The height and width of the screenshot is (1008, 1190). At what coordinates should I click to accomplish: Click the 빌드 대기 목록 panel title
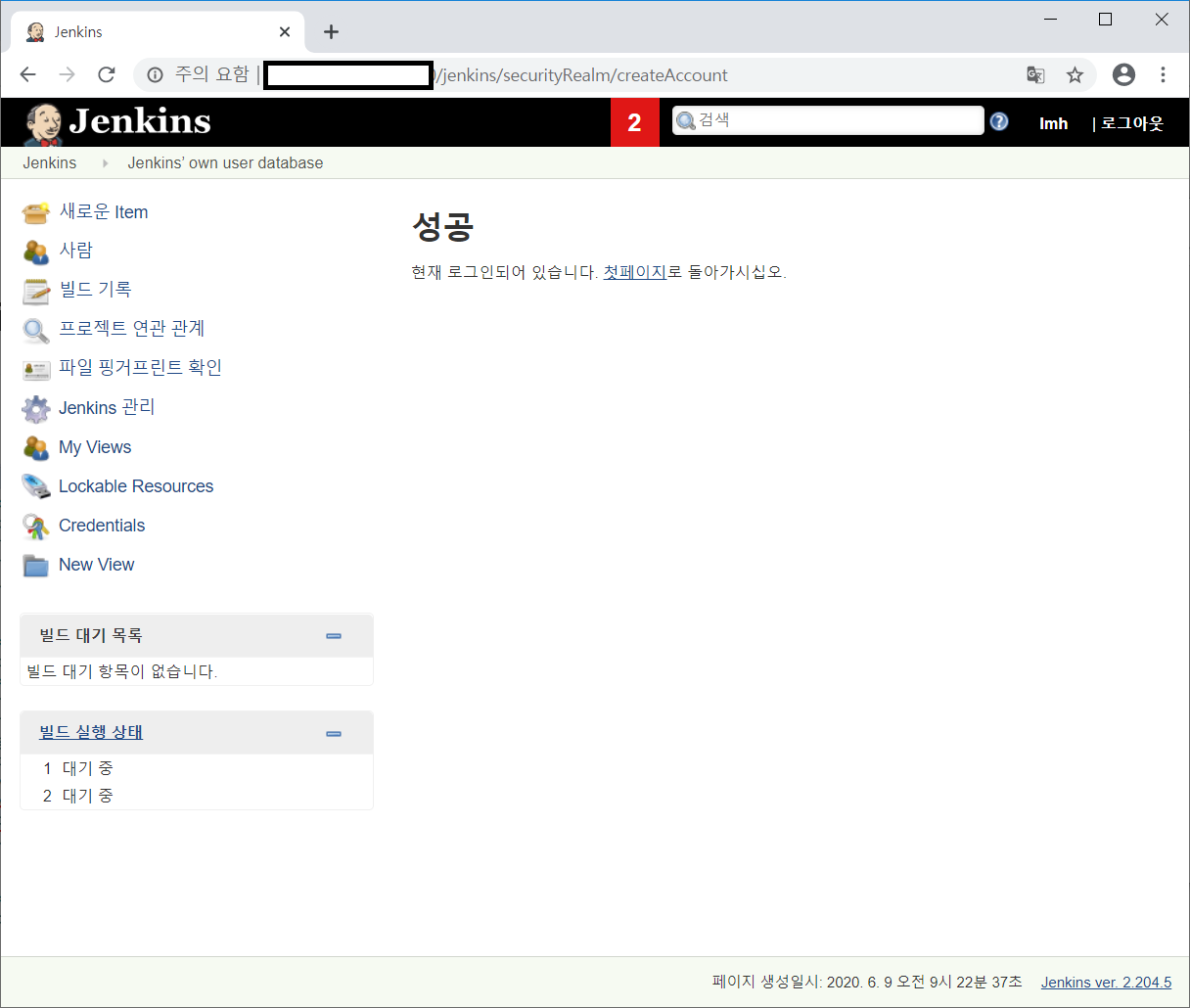pos(91,635)
